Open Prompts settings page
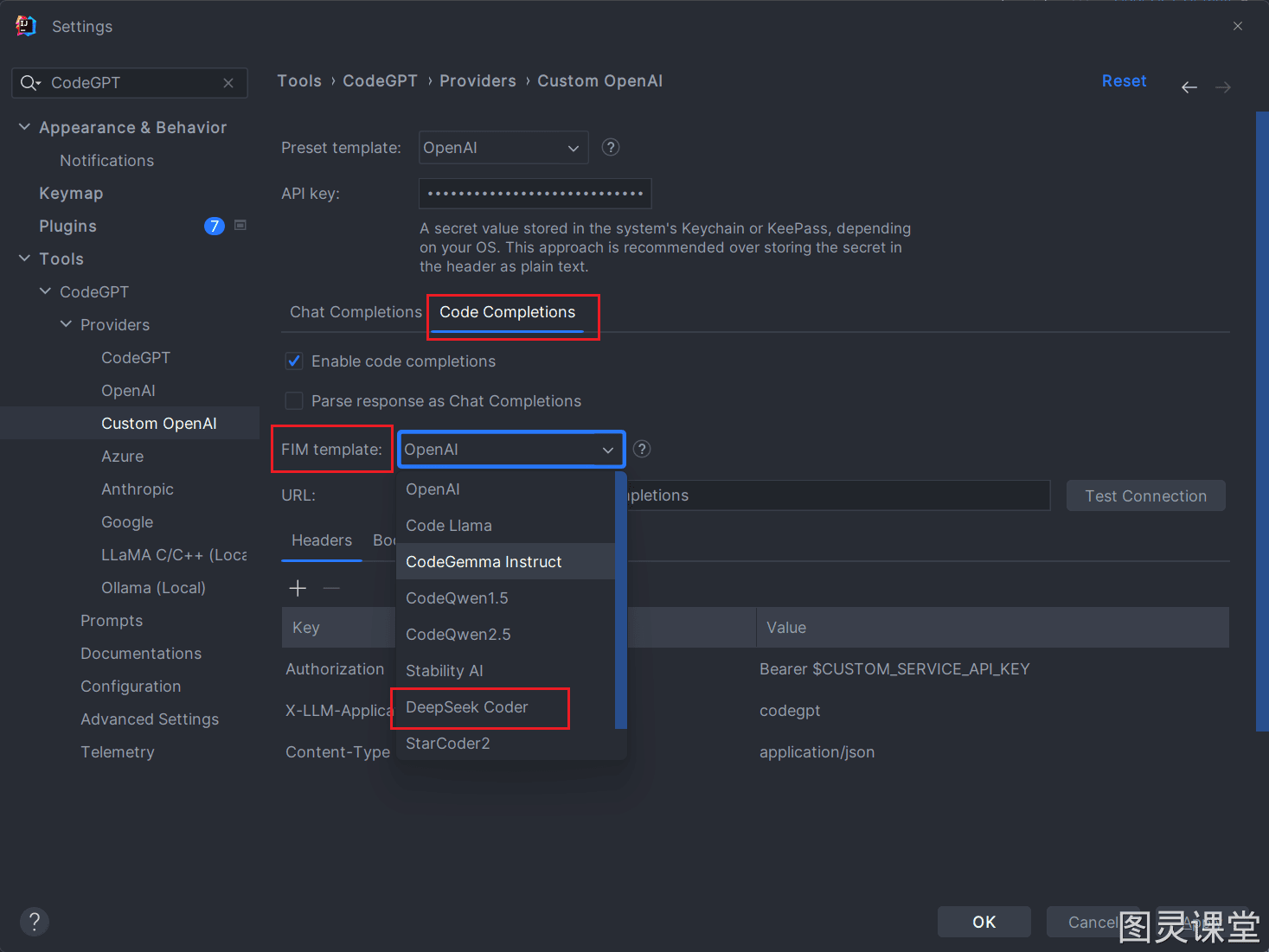Image resolution: width=1269 pixels, height=952 pixels. (112, 620)
